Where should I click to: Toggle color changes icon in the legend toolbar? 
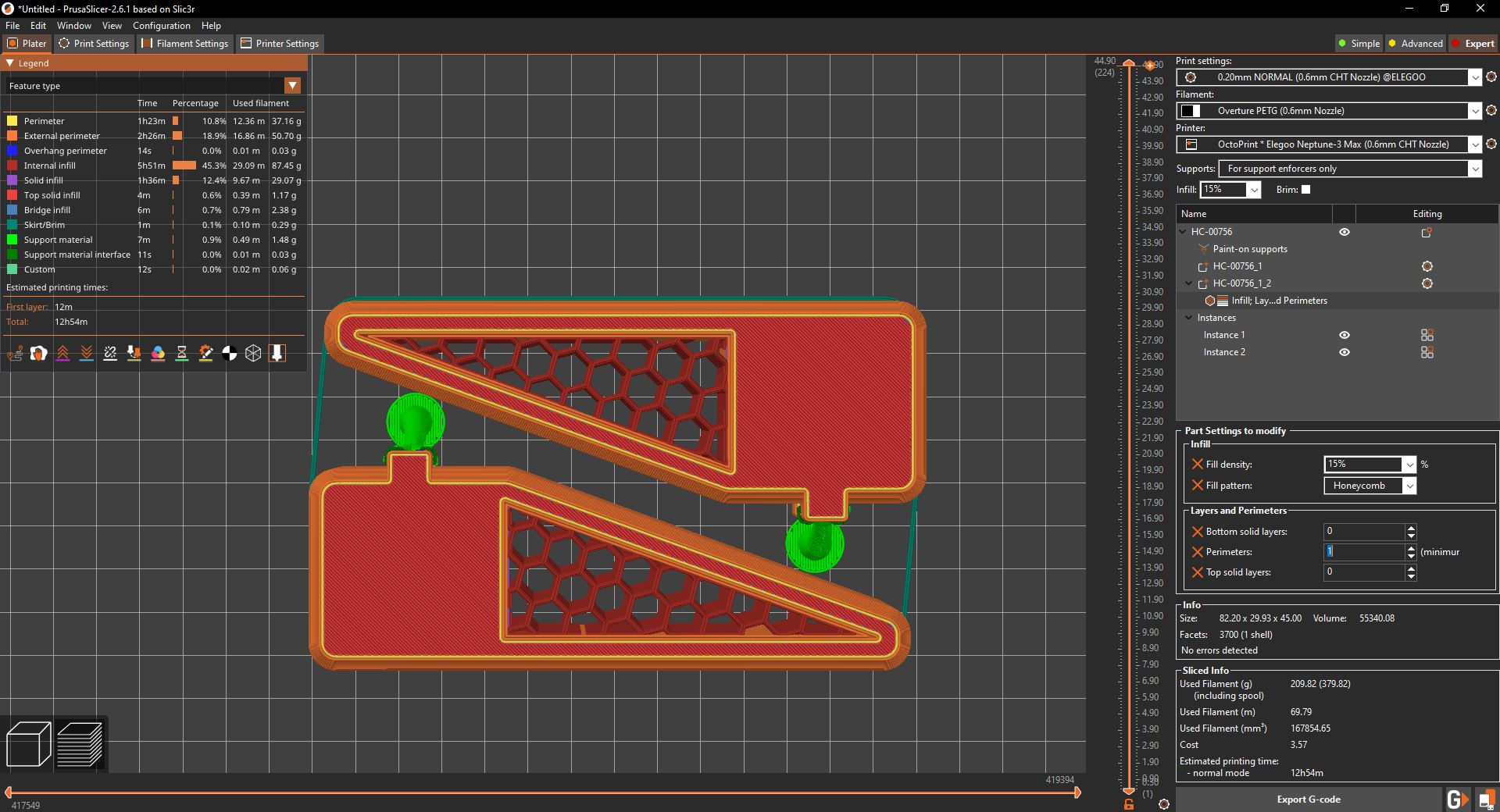click(159, 354)
